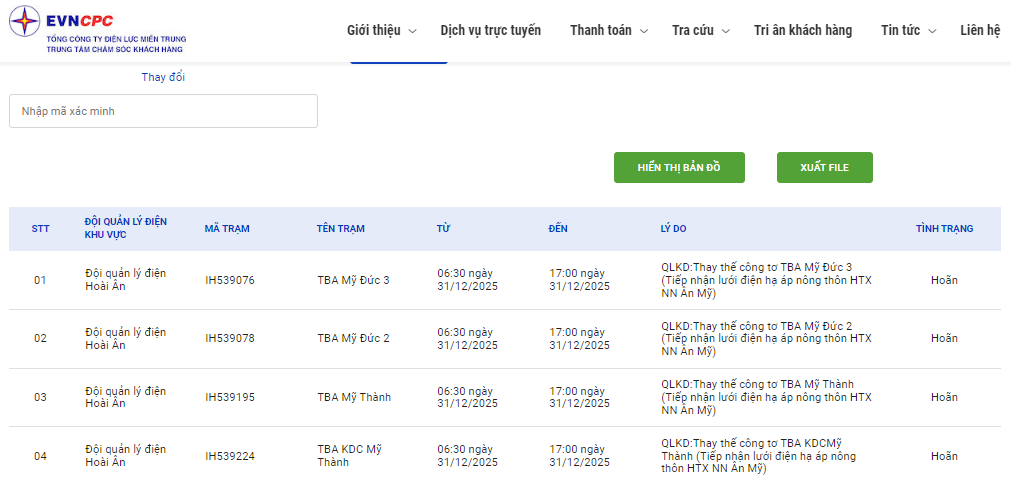Open Tri ân khách hàng menu item
This screenshot has height=484, width=1011.
coord(803,30)
